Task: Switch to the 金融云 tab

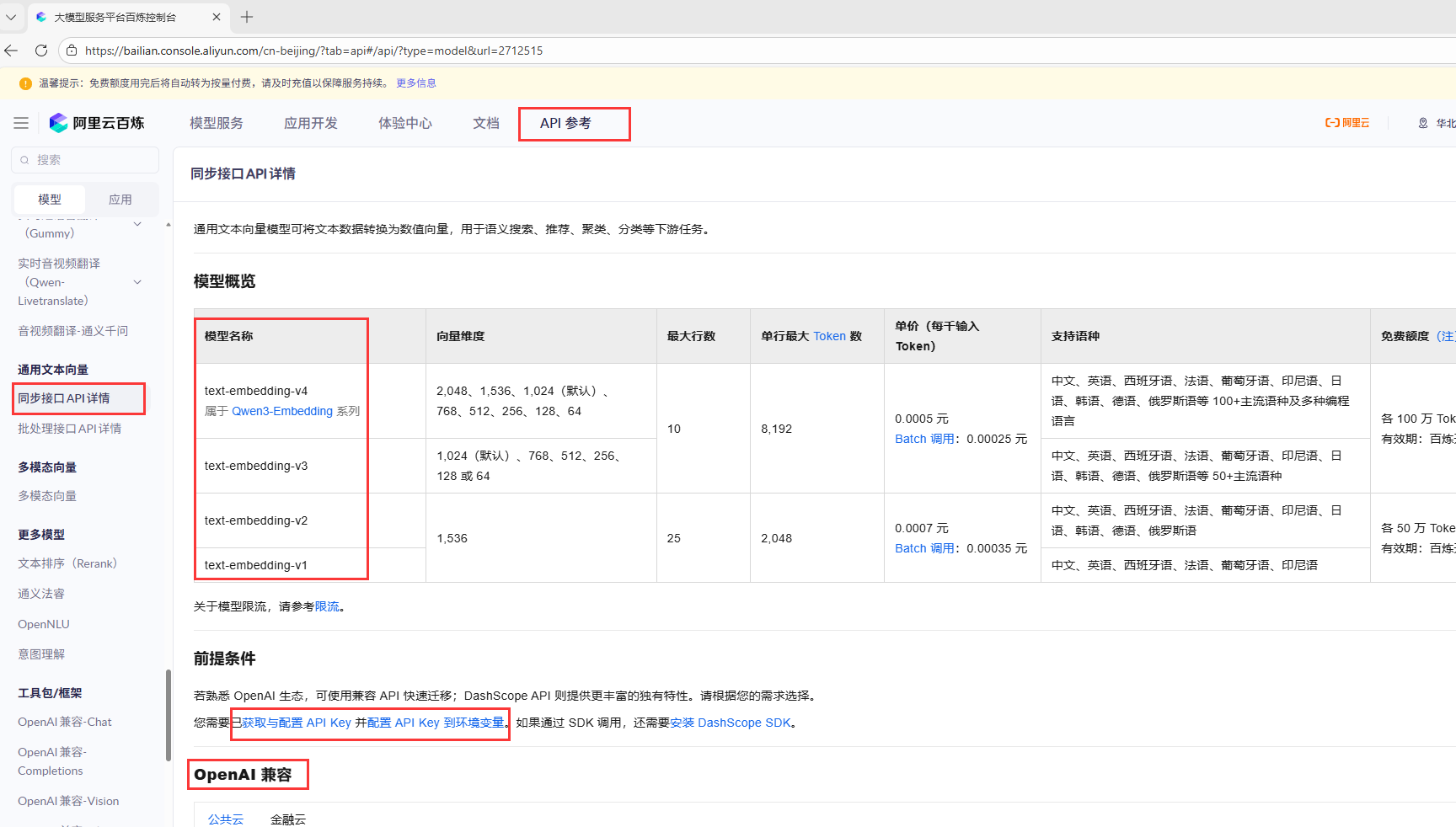Action: pyautogui.click(x=287, y=819)
